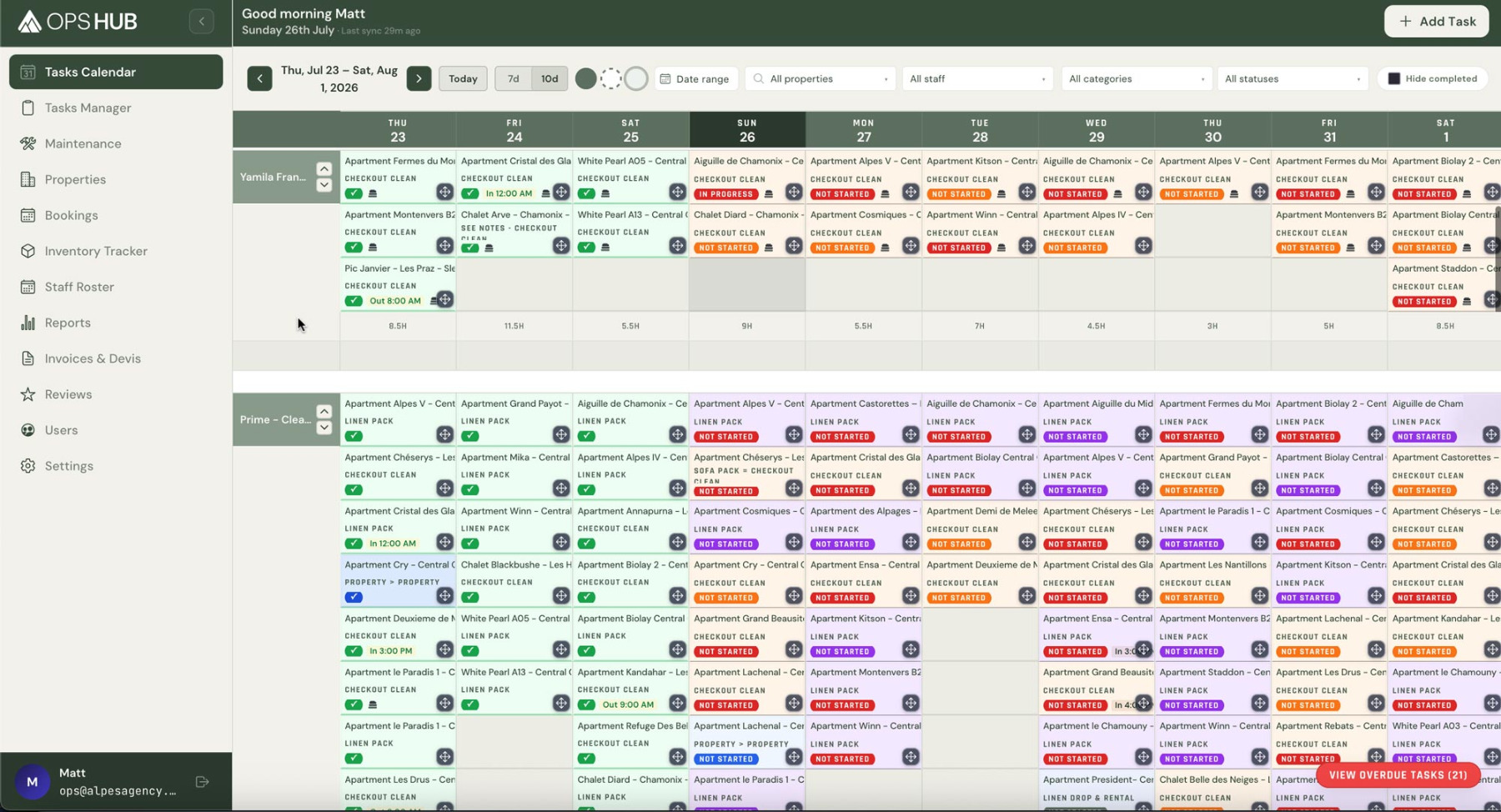
Task: Click the blue NOT STARTED badge on Lachenal's Property > Property card
Action: pyautogui.click(x=725, y=759)
